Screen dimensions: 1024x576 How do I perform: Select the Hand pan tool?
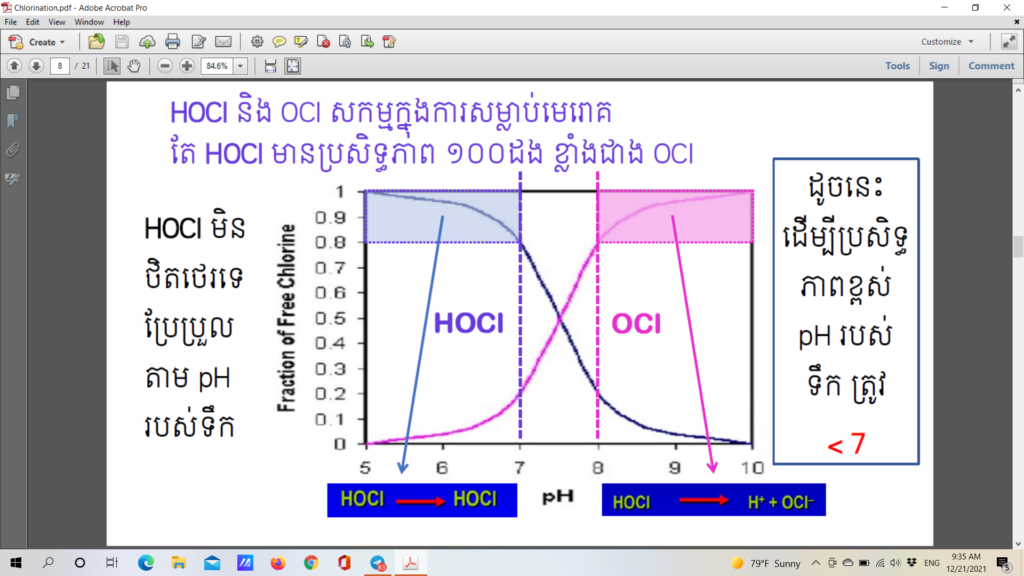click(x=134, y=66)
